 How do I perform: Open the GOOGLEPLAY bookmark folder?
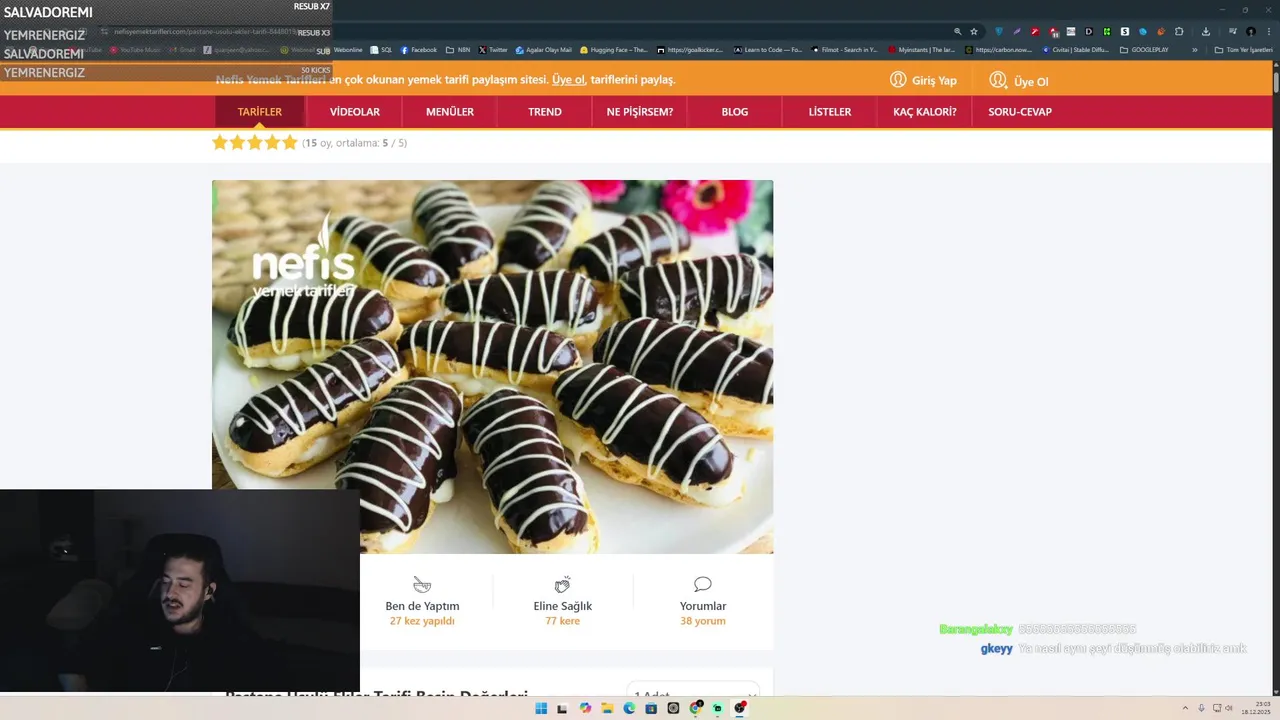[1144, 49]
